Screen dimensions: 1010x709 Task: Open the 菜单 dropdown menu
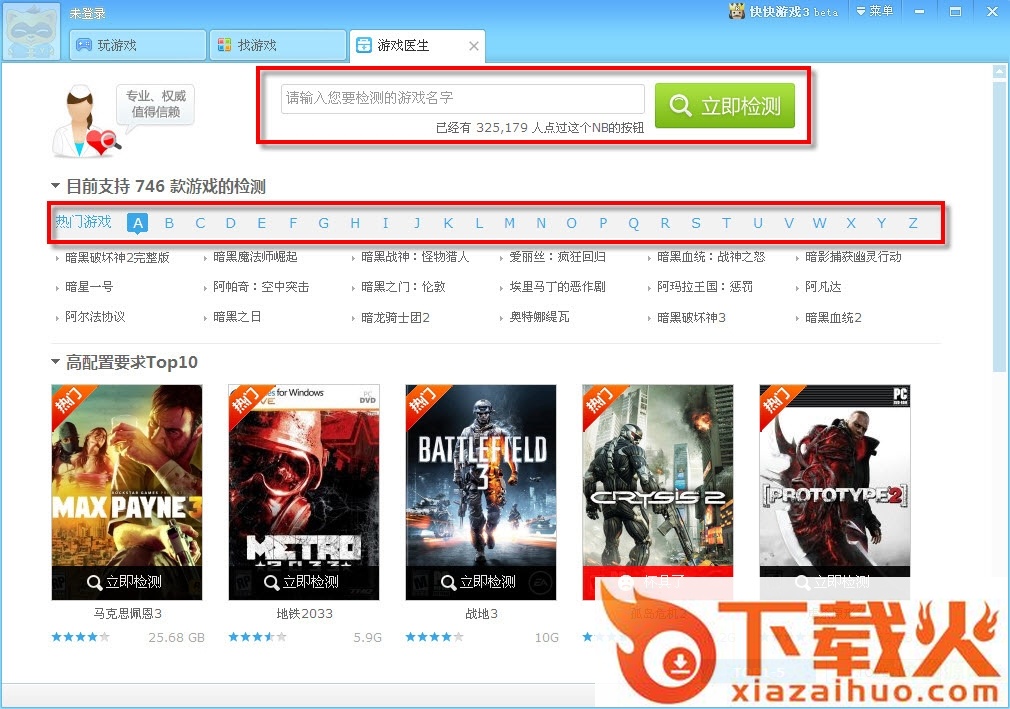875,11
